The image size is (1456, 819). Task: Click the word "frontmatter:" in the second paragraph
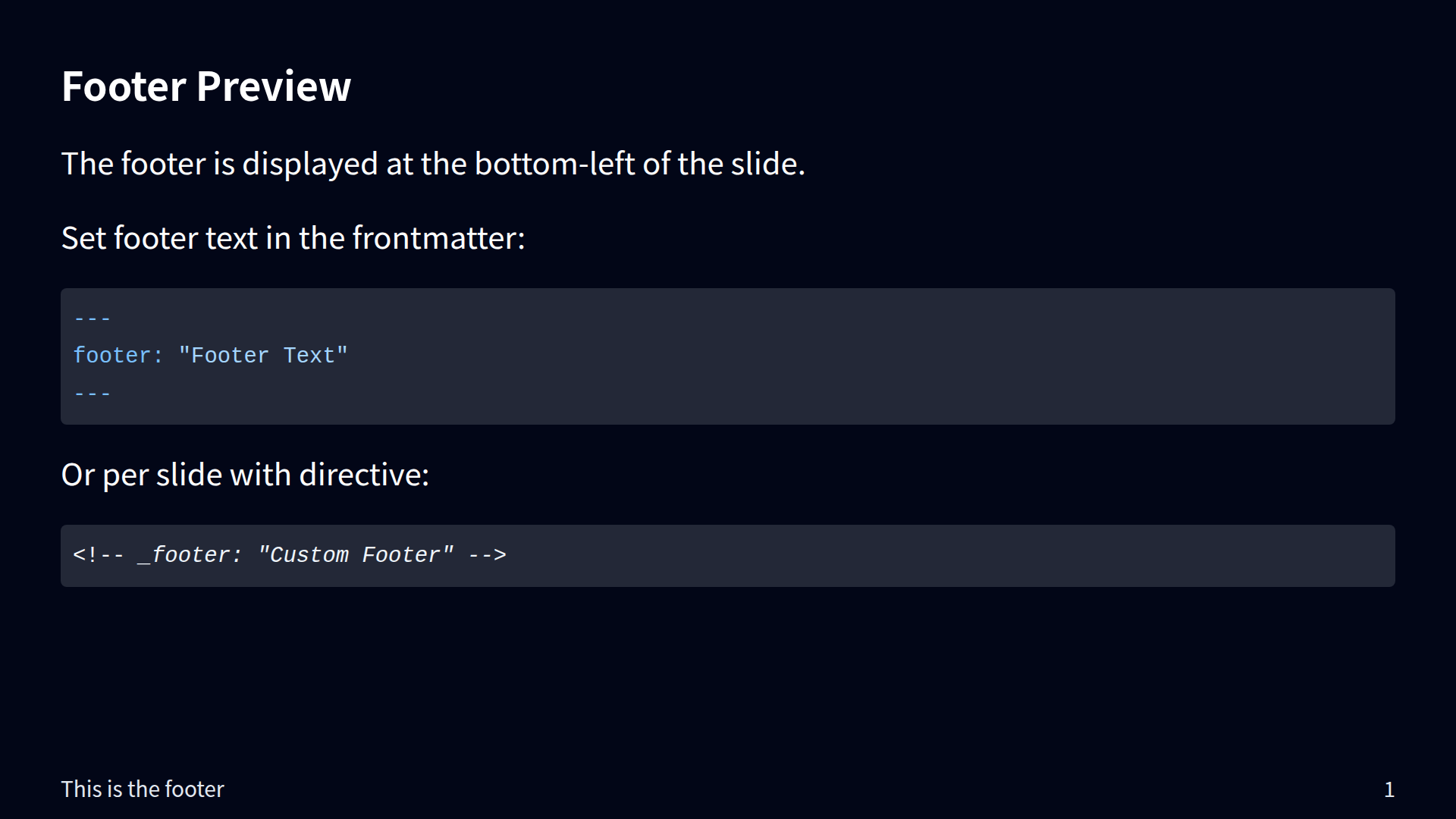pyautogui.click(x=438, y=238)
